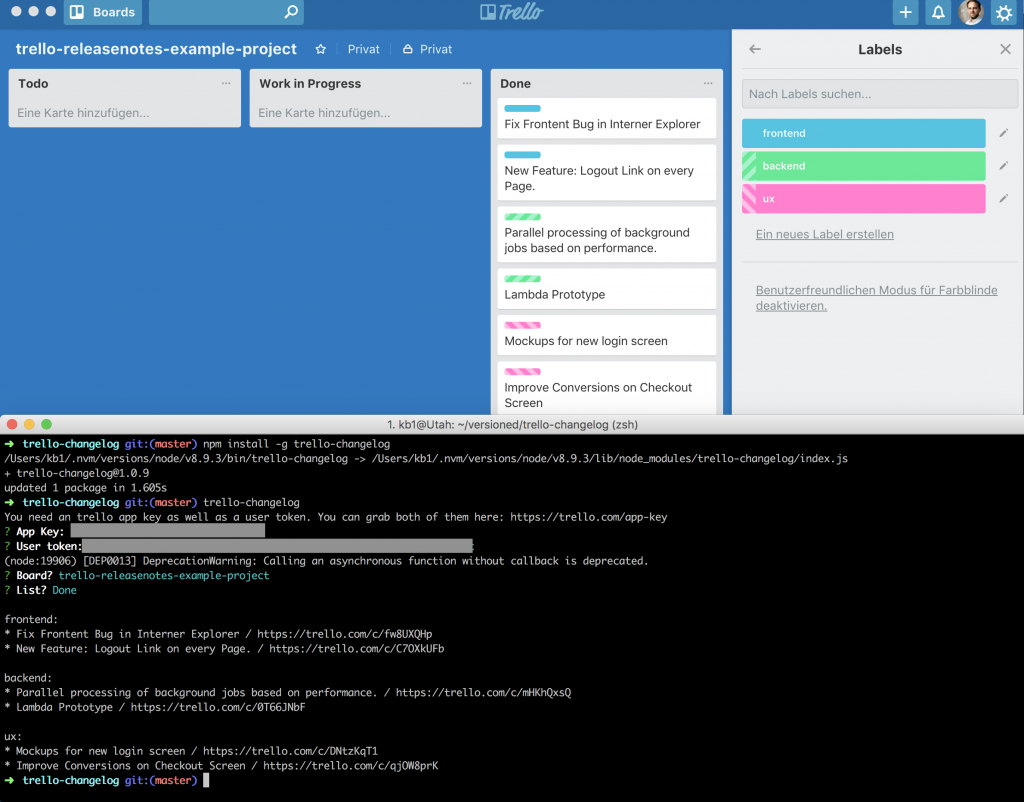Click the first Privat team label
Image resolution: width=1024 pixels, height=802 pixels.
click(x=363, y=49)
